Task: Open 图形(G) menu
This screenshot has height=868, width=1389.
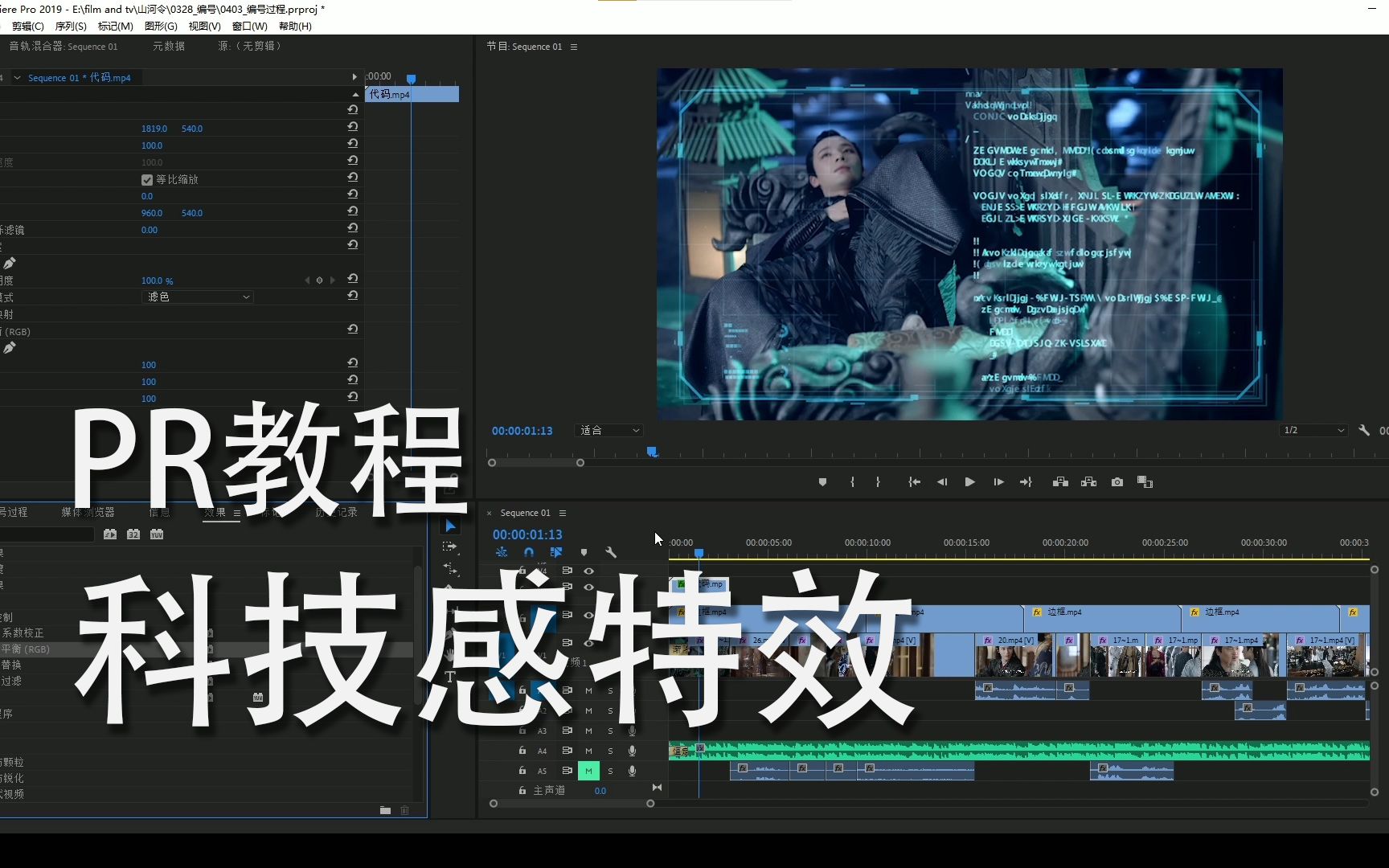Action: coord(161,26)
